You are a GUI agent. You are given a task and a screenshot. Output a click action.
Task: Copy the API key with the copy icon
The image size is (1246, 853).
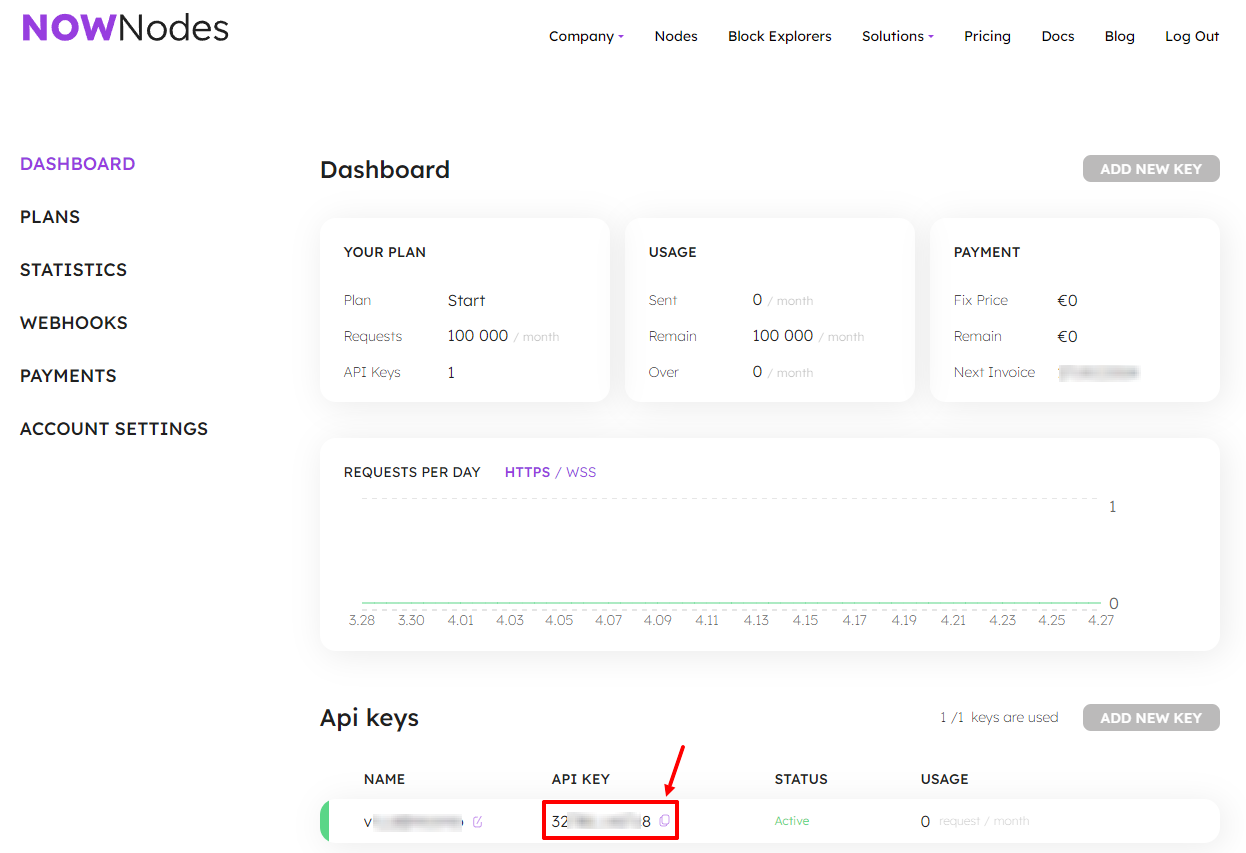665,821
